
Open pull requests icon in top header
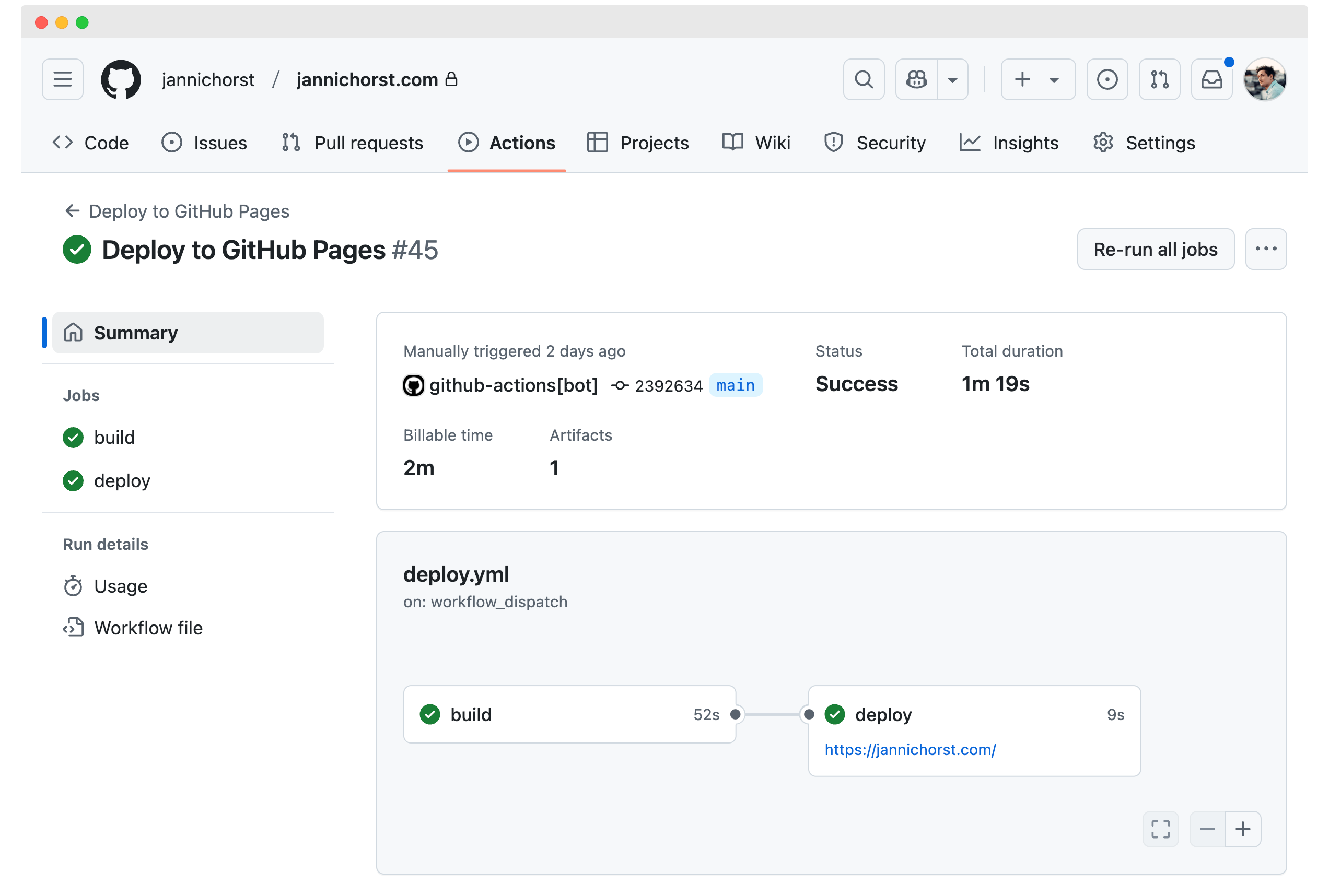point(1159,79)
